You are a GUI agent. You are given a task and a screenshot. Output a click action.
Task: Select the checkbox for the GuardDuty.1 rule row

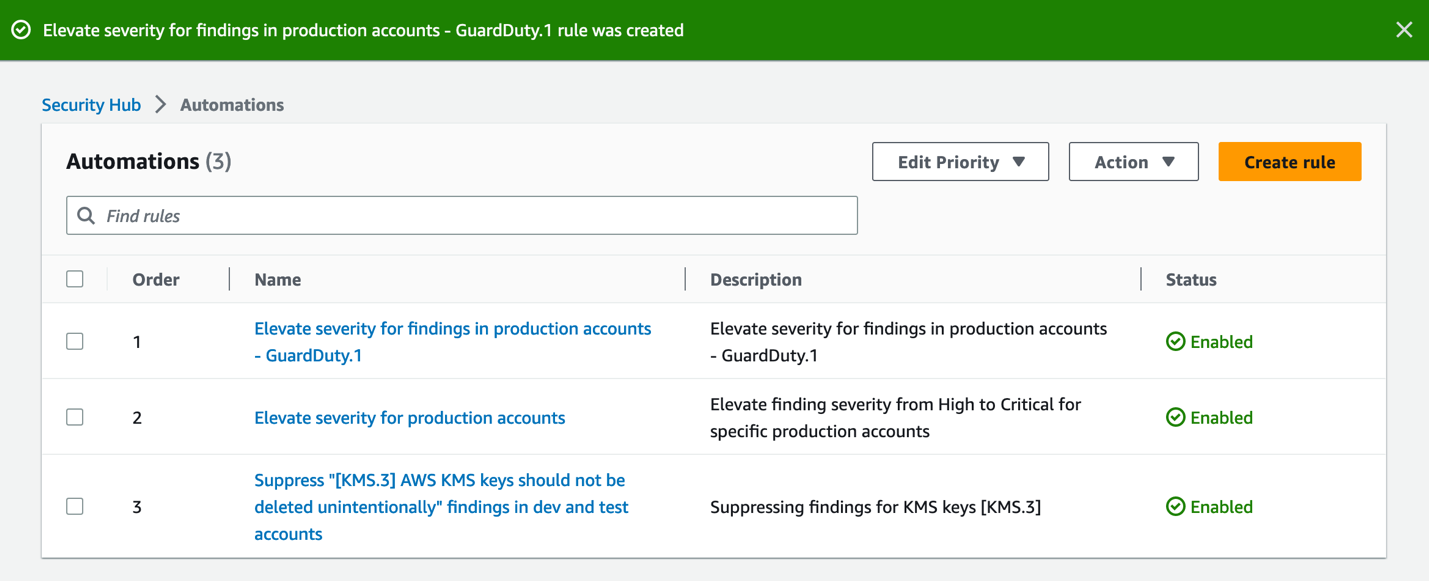click(75, 341)
